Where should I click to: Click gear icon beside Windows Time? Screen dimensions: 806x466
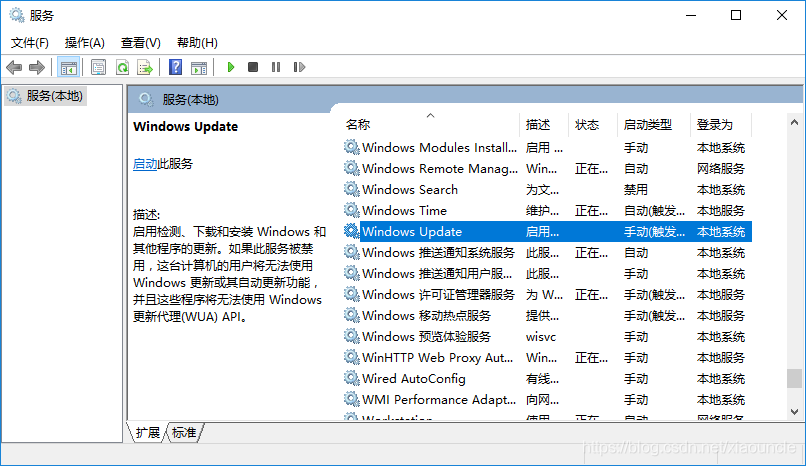(352, 211)
